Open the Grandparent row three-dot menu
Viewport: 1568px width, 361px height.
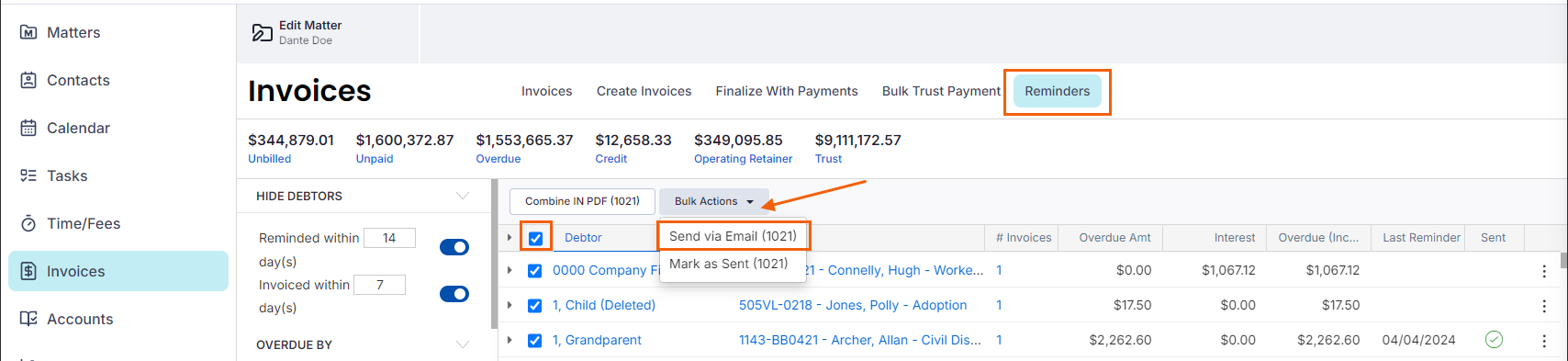click(x=1543, y=340)
